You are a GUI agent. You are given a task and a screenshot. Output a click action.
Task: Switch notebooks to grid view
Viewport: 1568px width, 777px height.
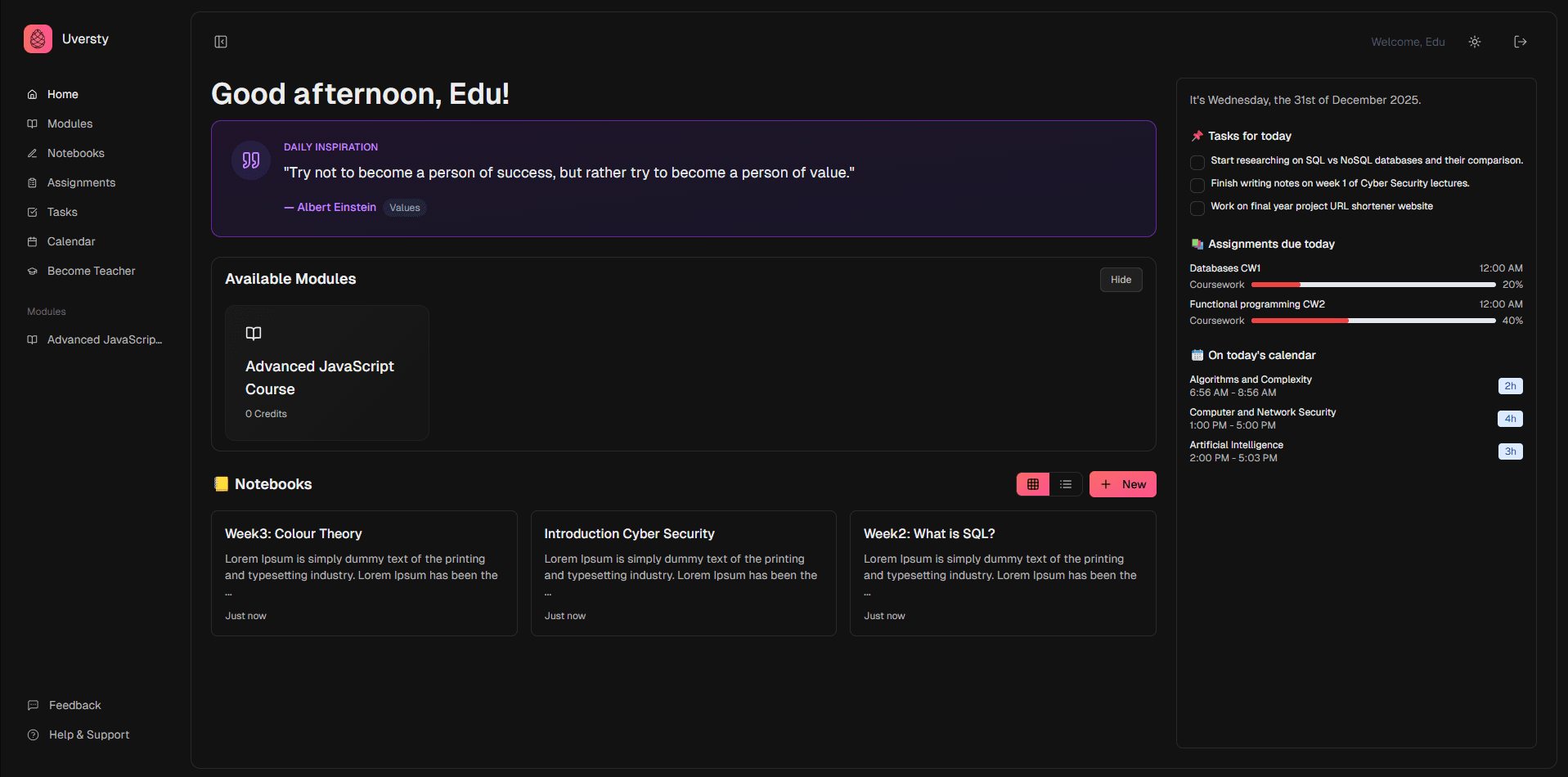click(x=1032, y=483)
